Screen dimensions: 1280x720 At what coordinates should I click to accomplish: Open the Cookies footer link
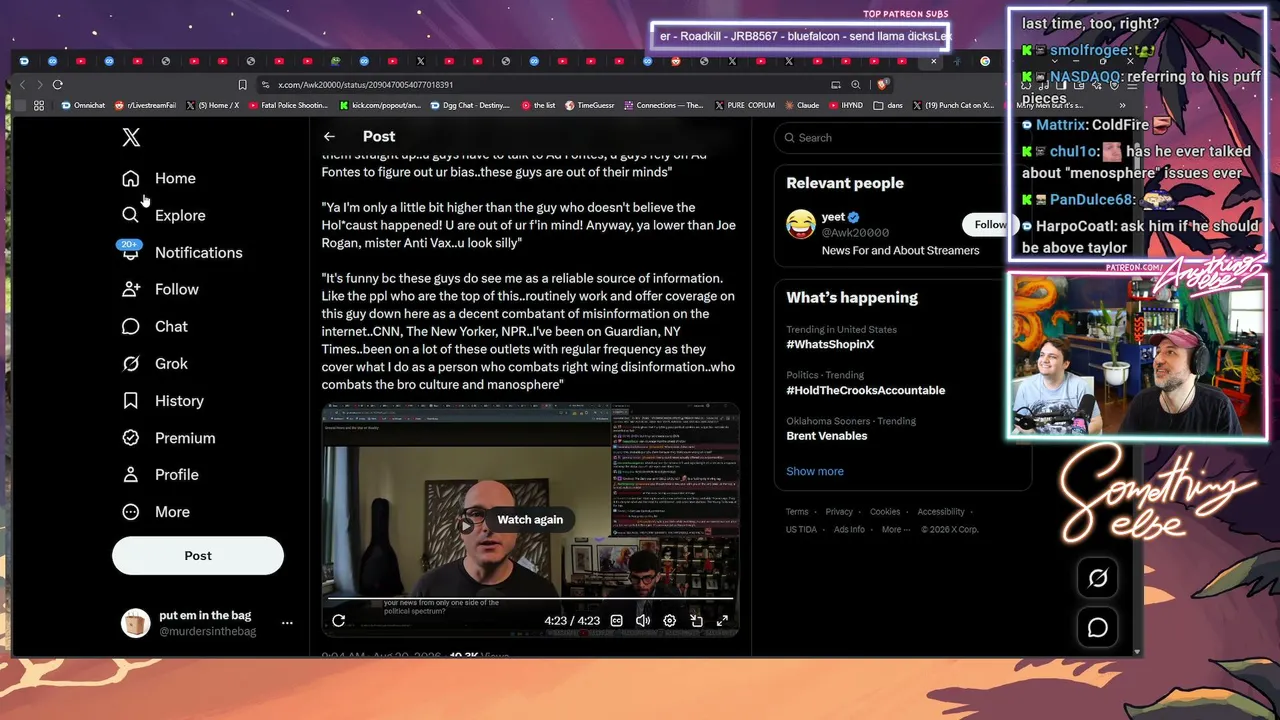[x=885, y=512]
